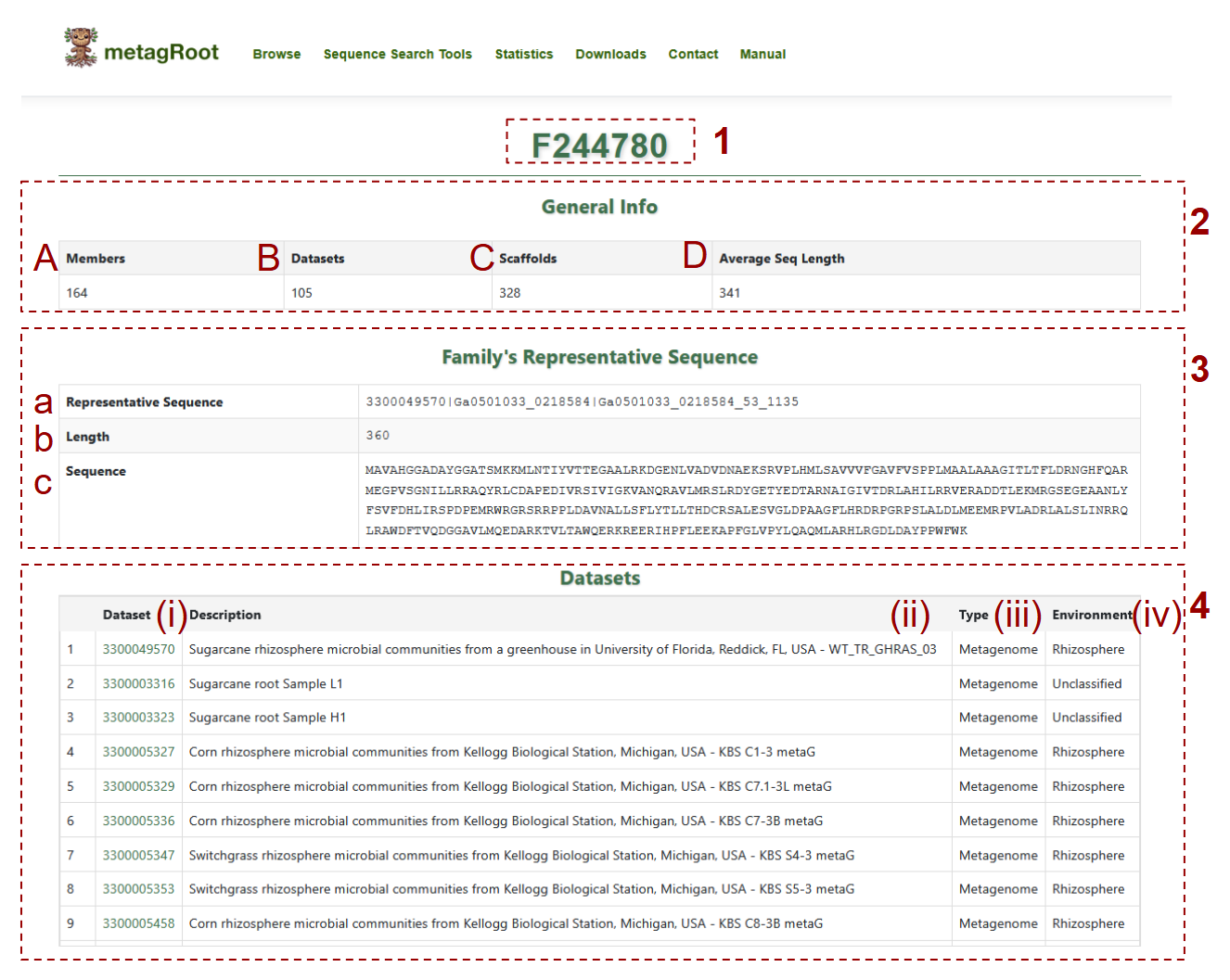Go to the Statistics page
1230x980 pixels.
523,55
